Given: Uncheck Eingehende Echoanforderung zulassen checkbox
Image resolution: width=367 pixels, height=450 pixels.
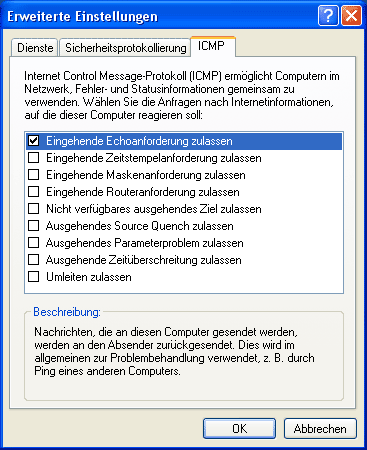Looking at the screenshot, I should pos(34,141).
